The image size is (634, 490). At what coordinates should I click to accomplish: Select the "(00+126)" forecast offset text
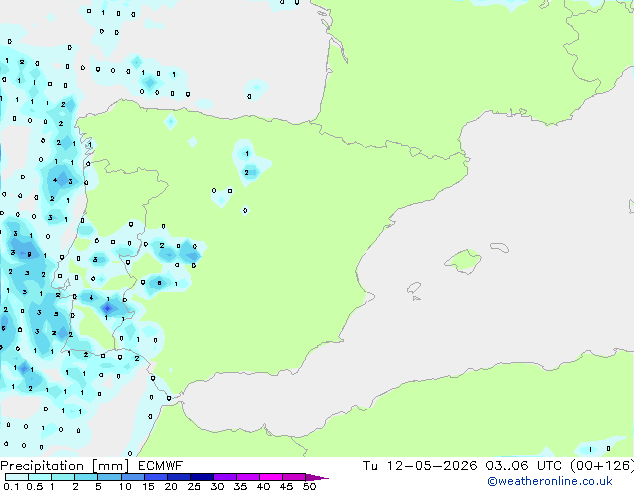(x=602, y=466)
